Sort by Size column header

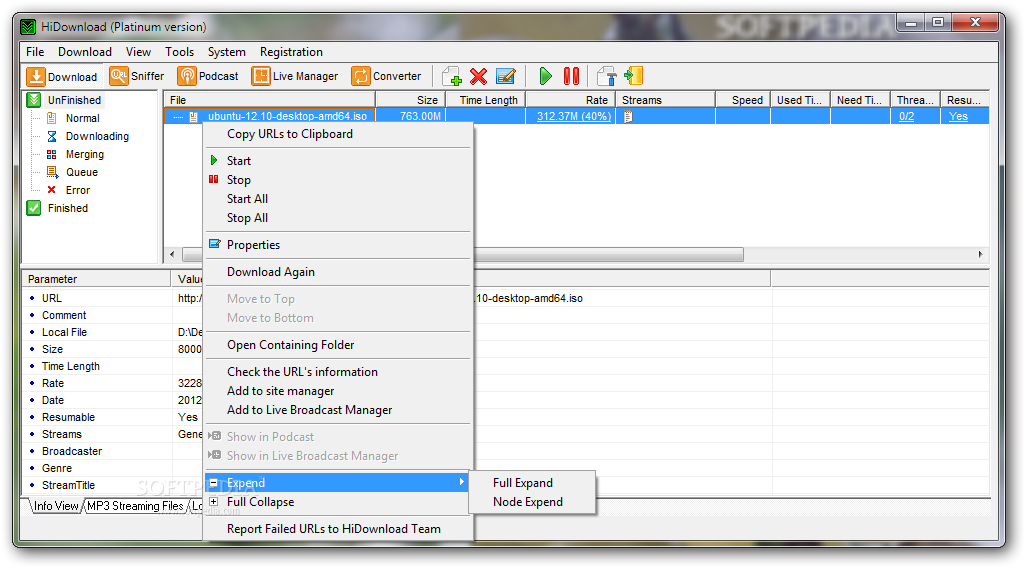pos(411,100)
